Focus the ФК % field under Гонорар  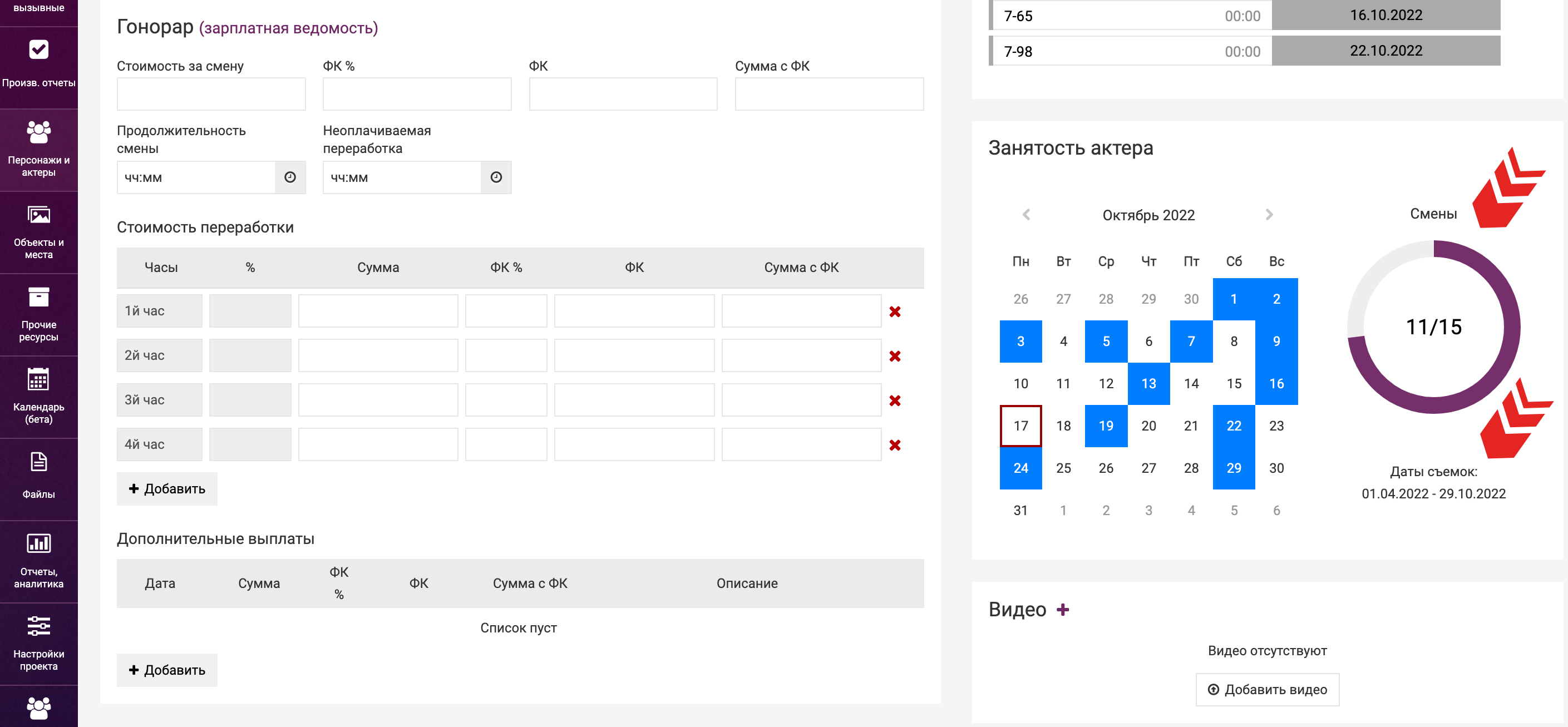click(x=417, y=93)
